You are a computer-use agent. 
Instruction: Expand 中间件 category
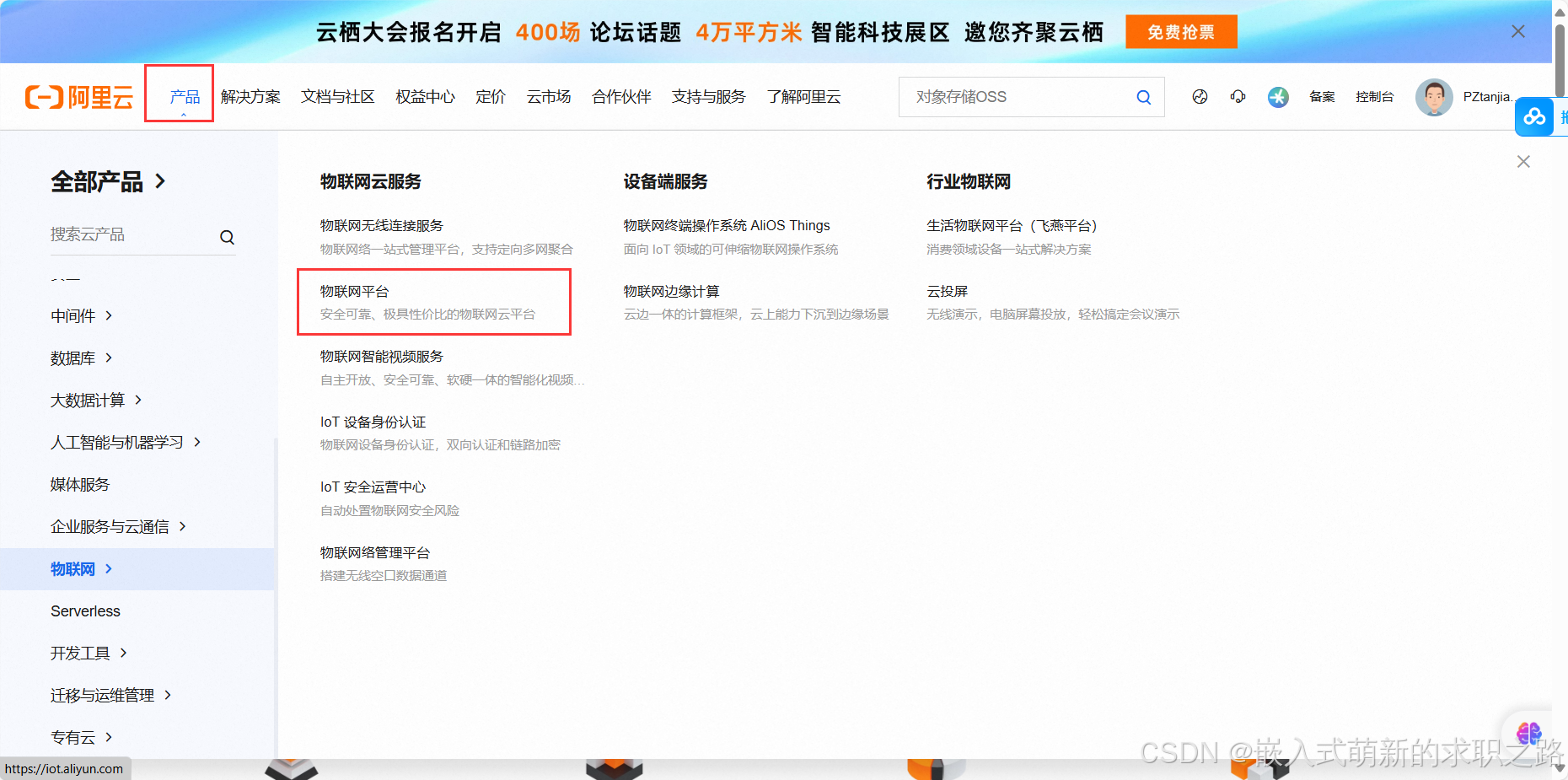pos(82,316)
